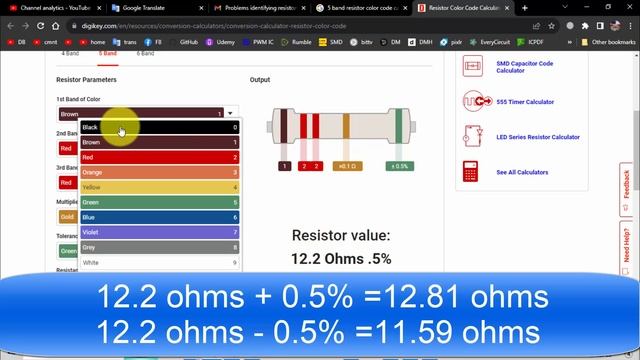Image resolution: width=640 pixels, height=360 pixels.
Task: Click the Feedback side button
Action: (x=626, y=189)
